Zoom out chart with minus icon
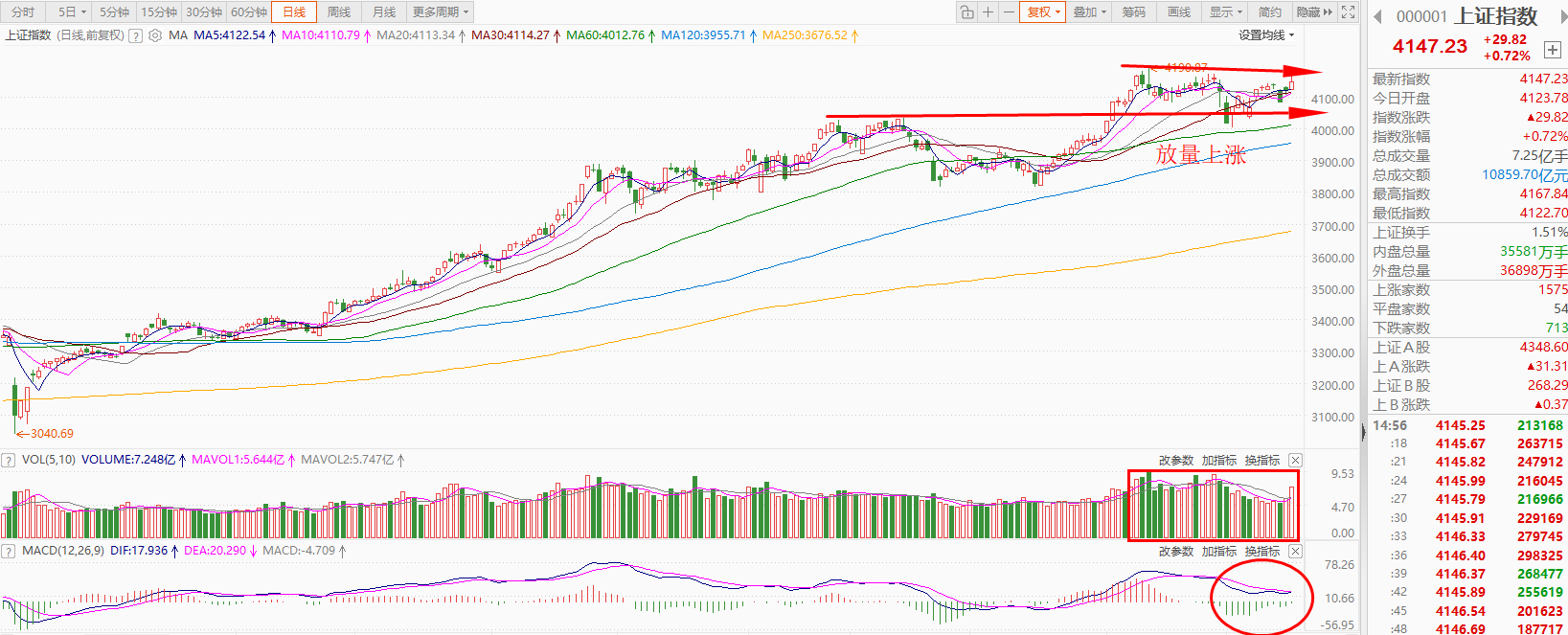 pyautogui.click(x=1008, y=11)
